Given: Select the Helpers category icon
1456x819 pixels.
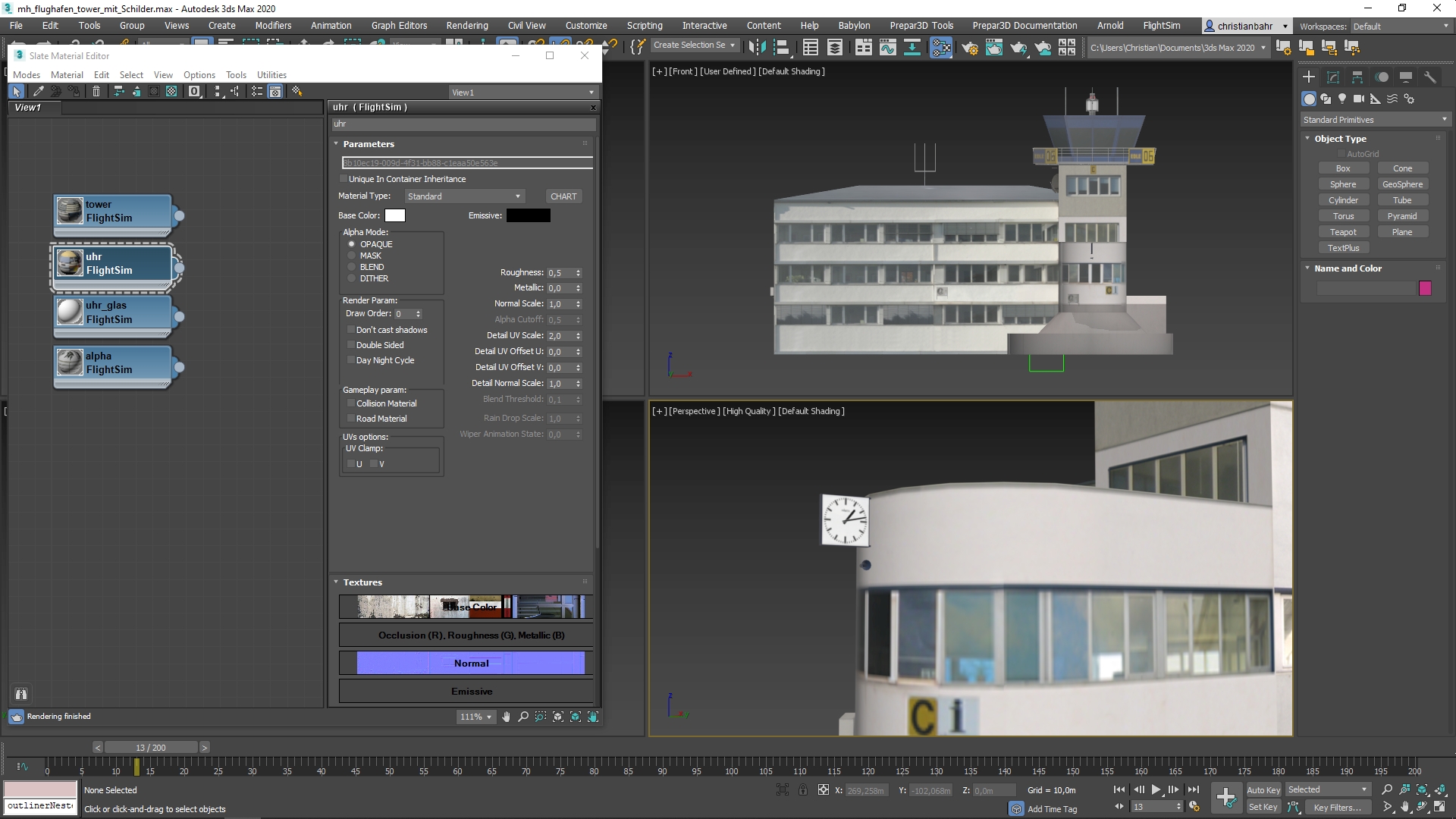Looking at the screenshot, I should (1376, 99).
